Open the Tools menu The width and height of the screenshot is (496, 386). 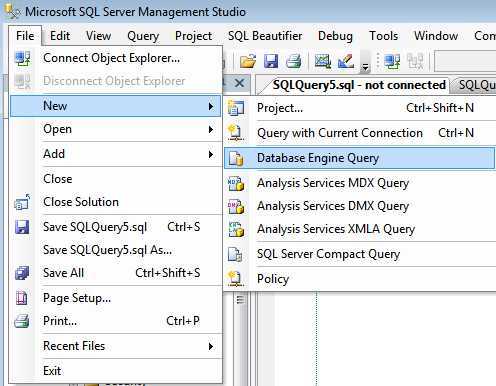click(x=384, y=36)
